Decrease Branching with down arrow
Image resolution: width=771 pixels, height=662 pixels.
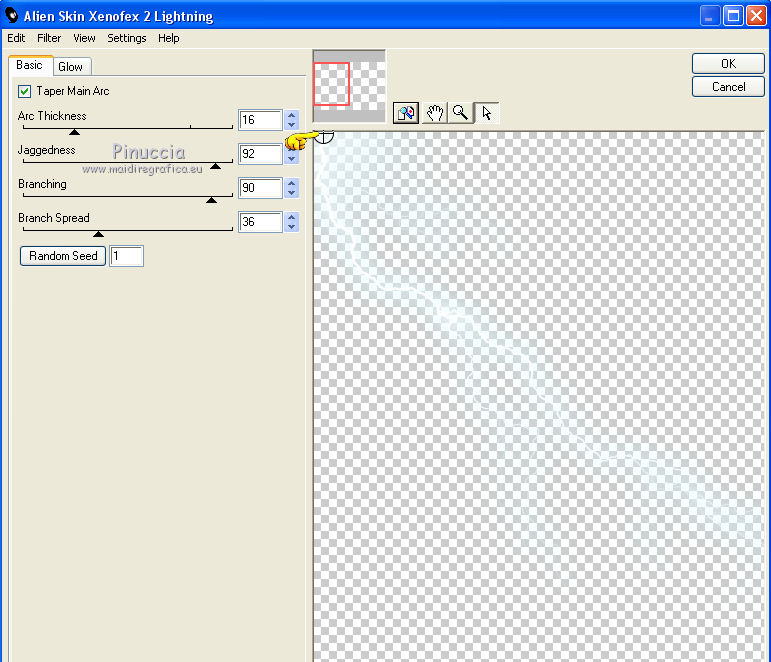pos(292,193)
